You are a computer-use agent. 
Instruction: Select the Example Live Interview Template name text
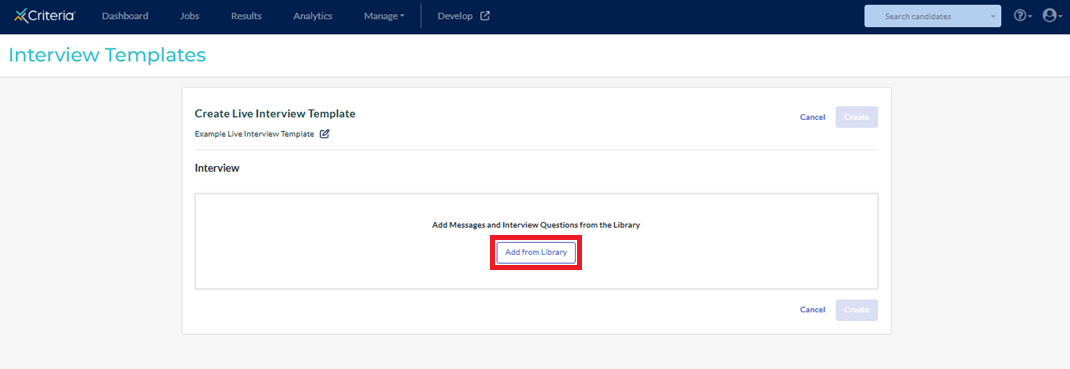point(255,134)
